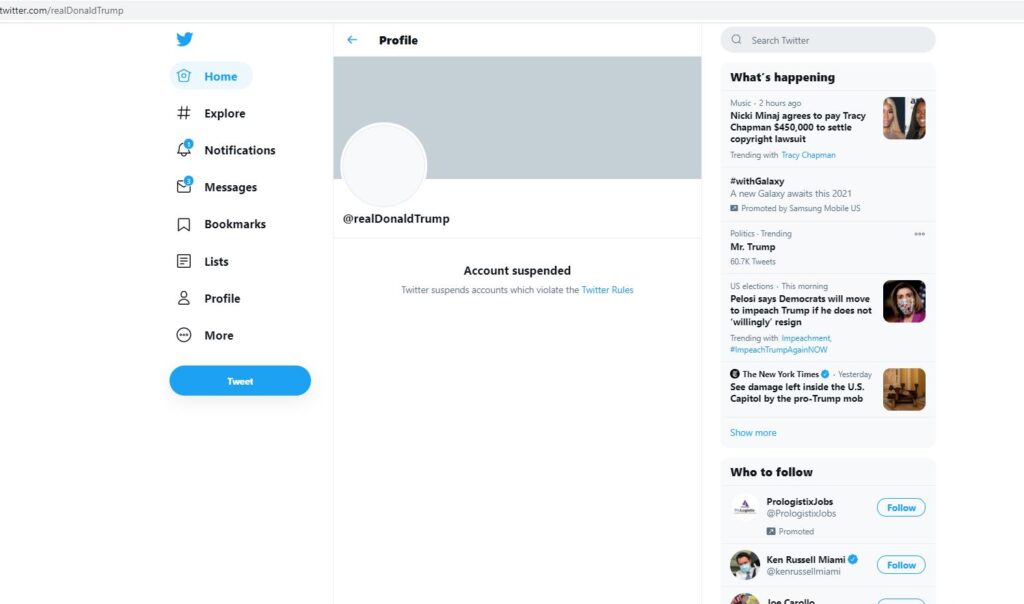Click the Who to follow heading
The height and width of the screenshot is (604, 1024).
pos(771,472)
